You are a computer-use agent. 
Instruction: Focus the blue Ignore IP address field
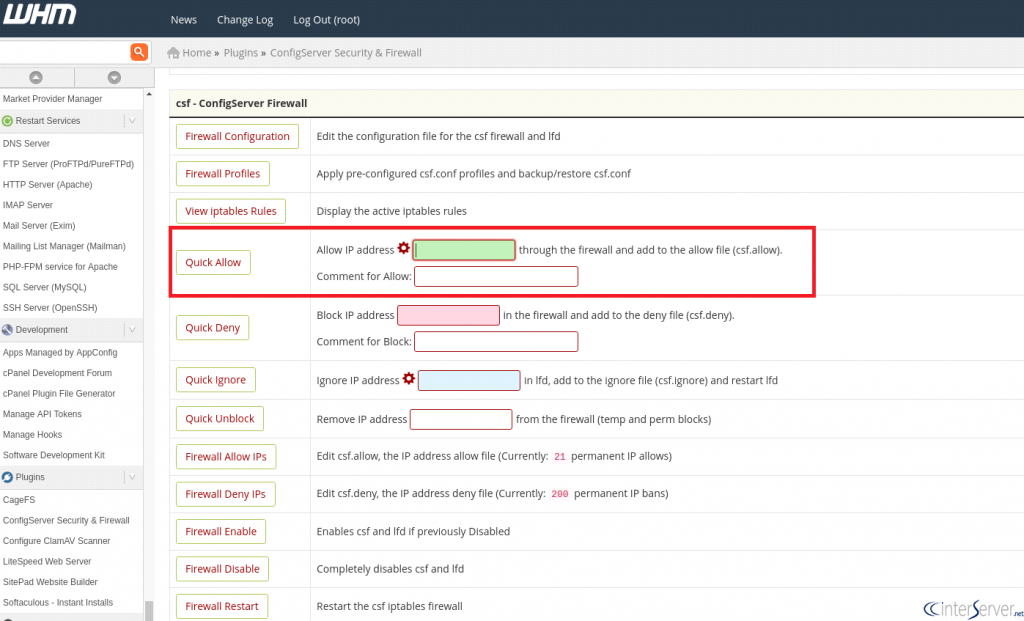coord(469,381)
